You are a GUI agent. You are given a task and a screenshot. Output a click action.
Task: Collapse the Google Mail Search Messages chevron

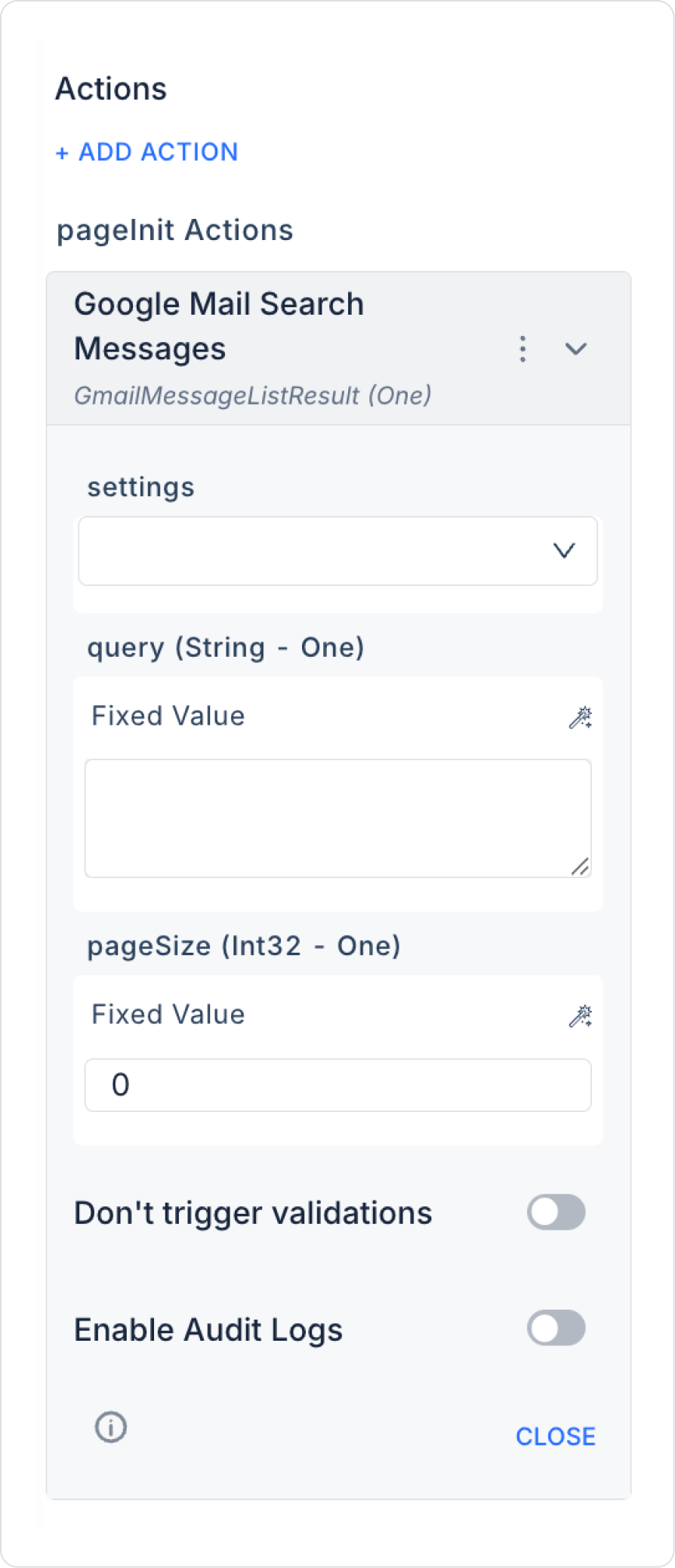point(576,349)
